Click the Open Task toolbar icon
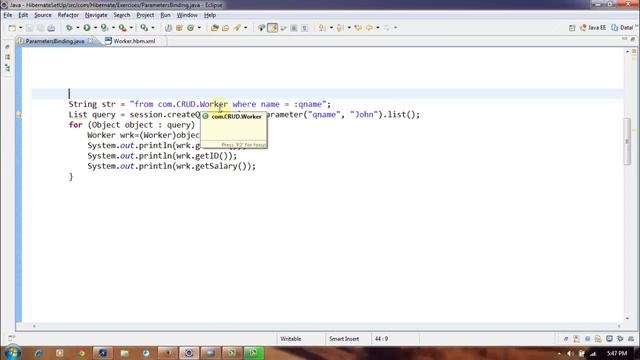The width and height of the screenshot is (640, 360). click(x=225, y=28)
